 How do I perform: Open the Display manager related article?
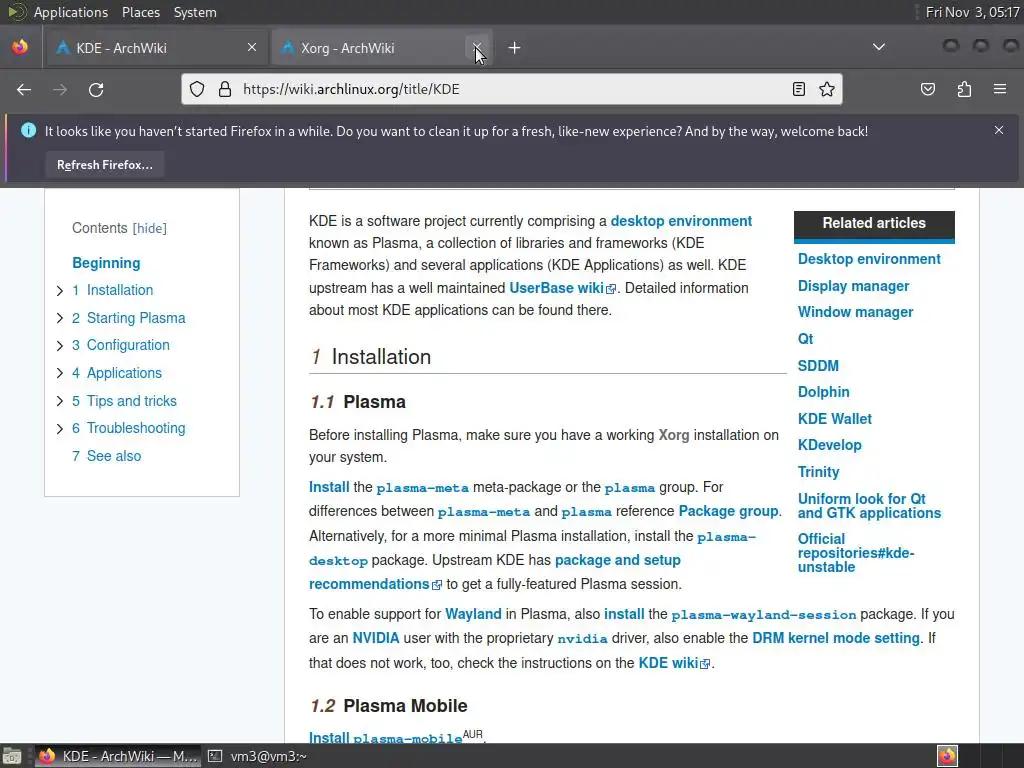853,286
